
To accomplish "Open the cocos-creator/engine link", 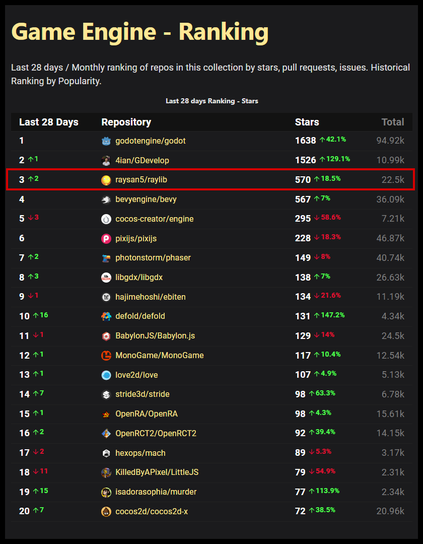I will [154, 219].
